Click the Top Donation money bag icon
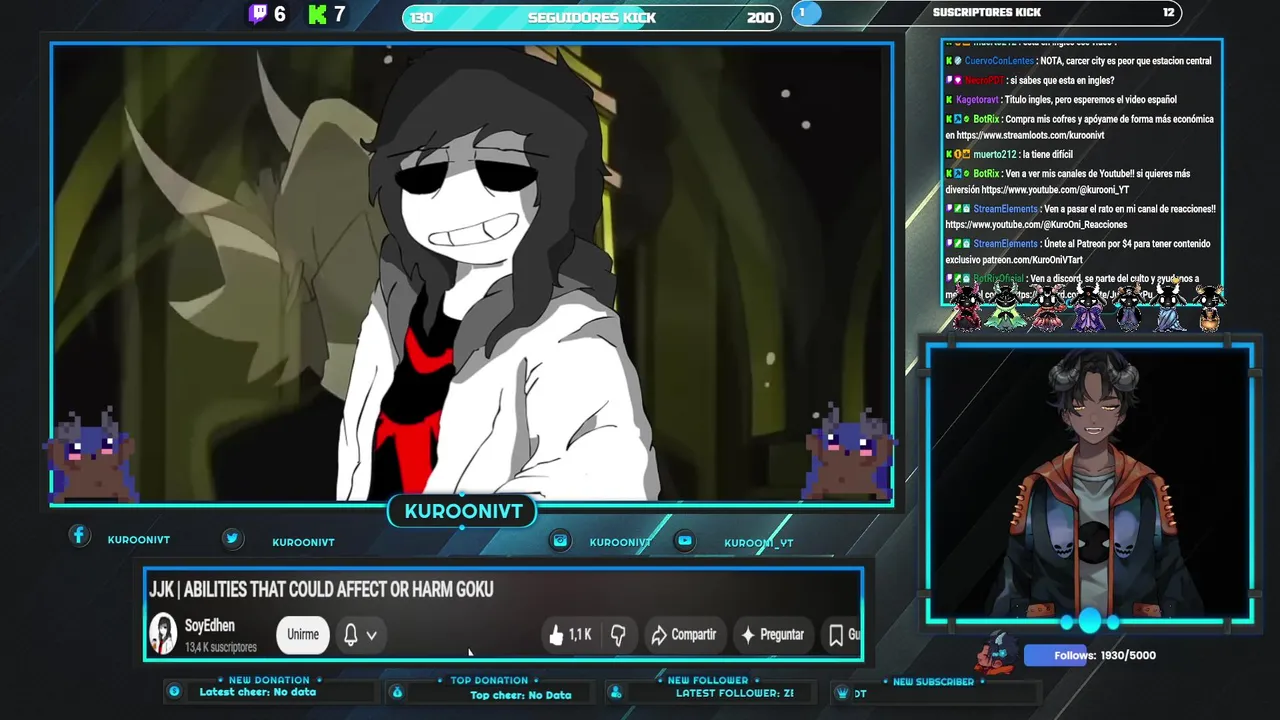 tap(397, 692)
